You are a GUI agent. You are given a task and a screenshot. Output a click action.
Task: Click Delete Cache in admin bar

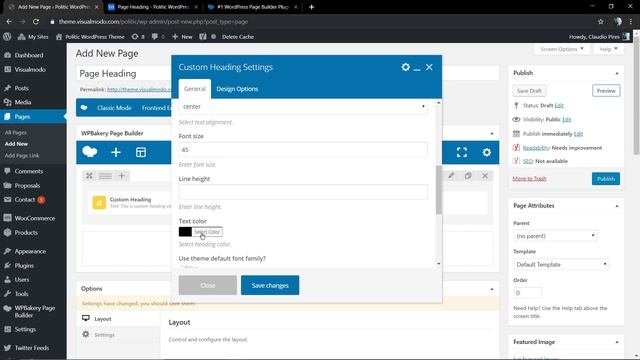tap(238, 36)
